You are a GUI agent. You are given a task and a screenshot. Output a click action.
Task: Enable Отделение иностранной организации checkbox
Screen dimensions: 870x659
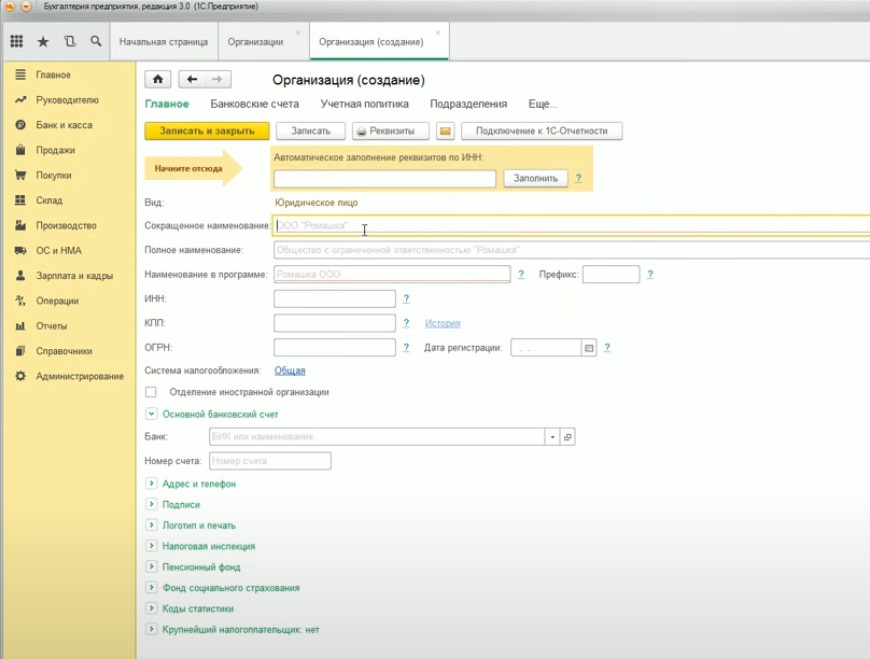pyautogui.click(x=151, y=392)
